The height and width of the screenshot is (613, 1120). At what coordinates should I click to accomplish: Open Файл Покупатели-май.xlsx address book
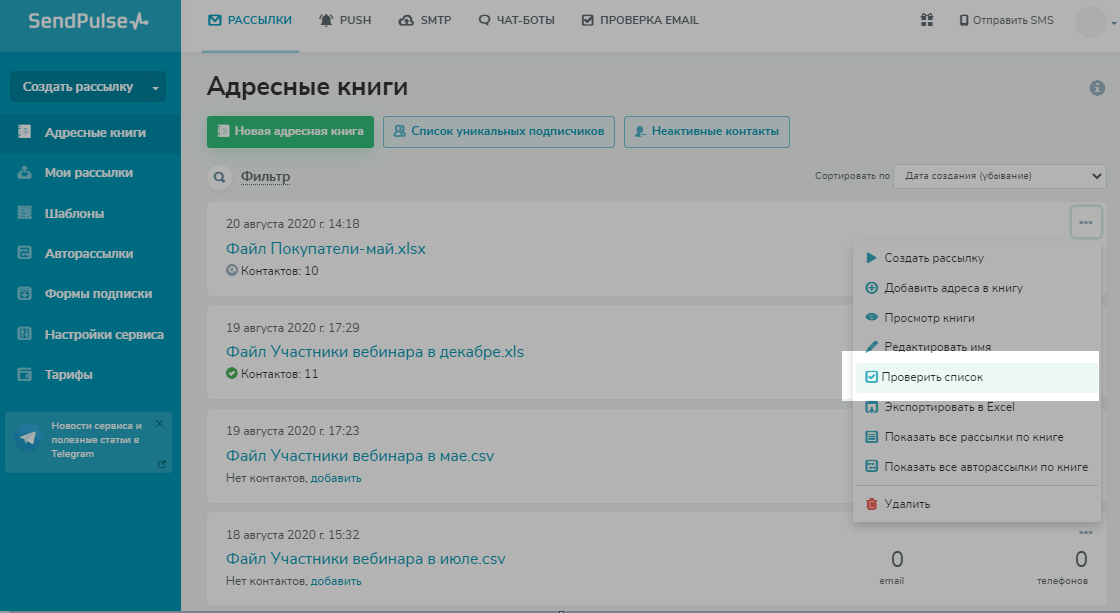326,249
